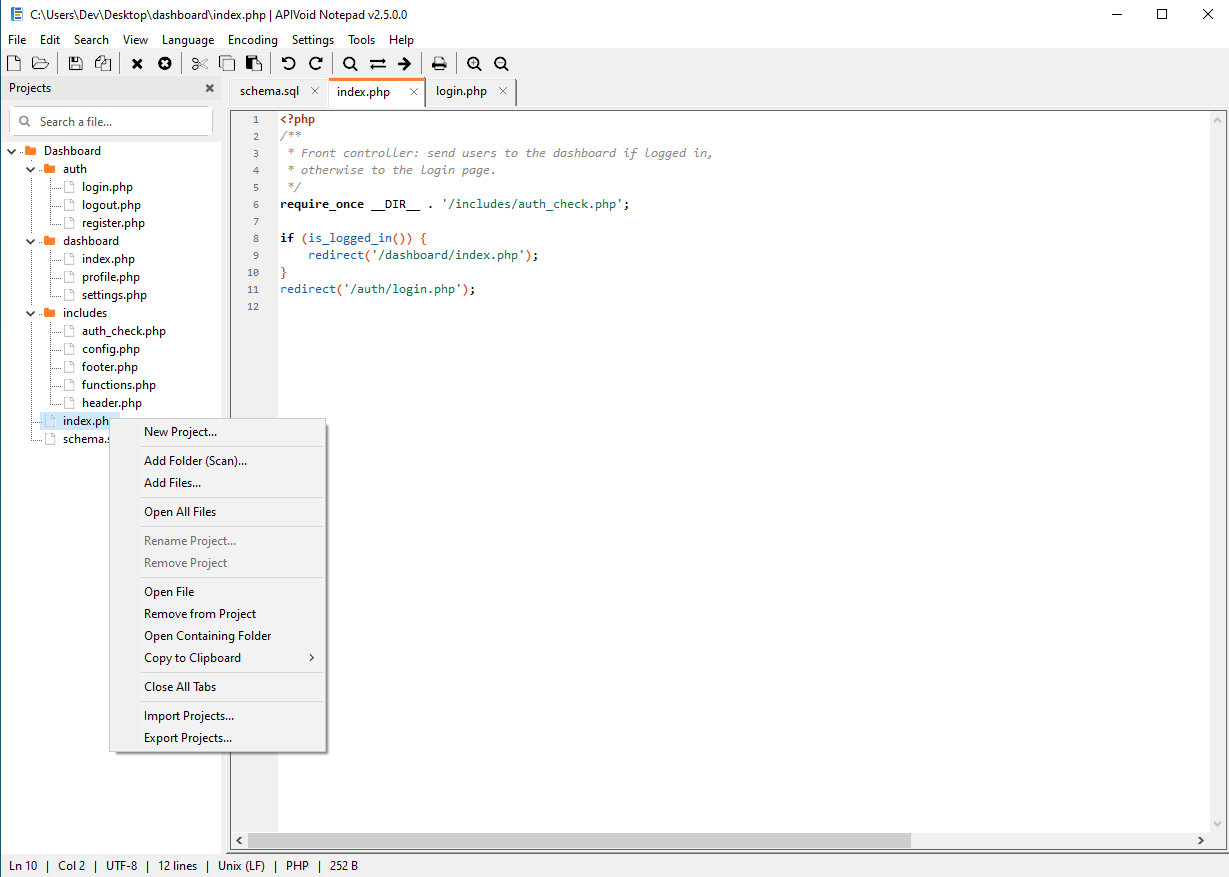Select Open All Files menu entry
1229x877 pixels.
(218, 512)
